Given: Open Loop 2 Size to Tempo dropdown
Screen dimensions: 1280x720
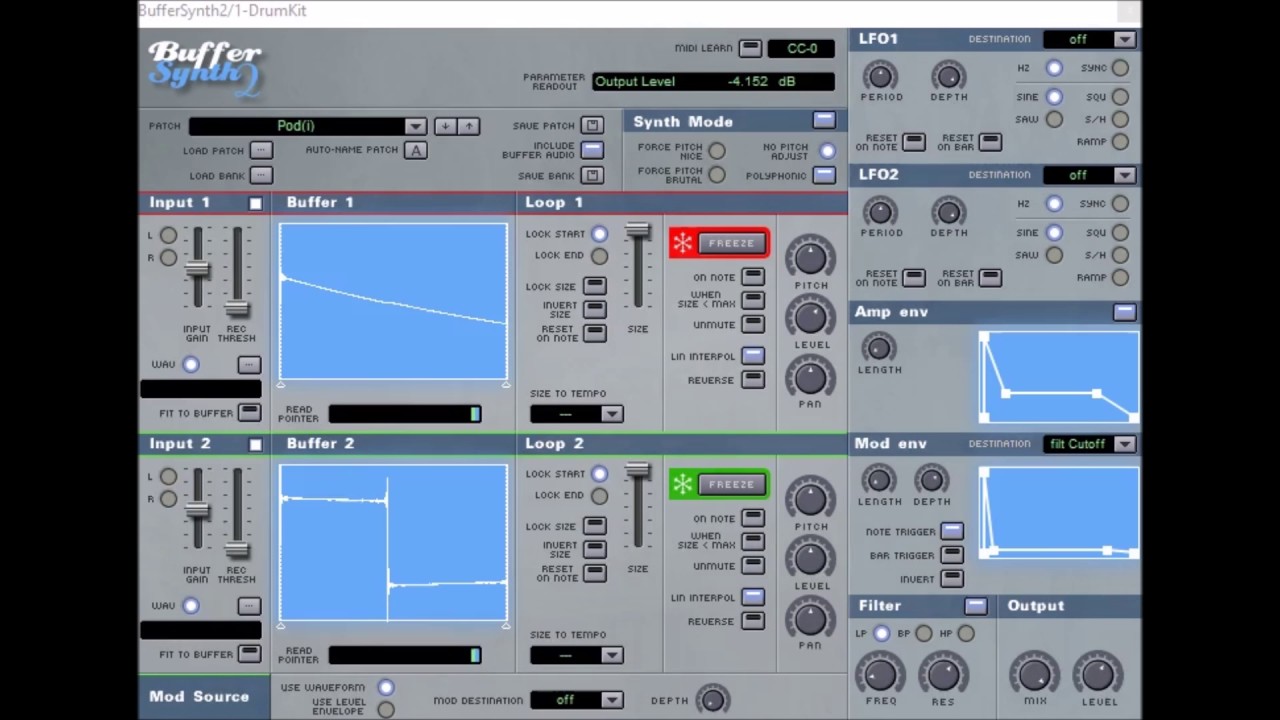Looking at the screenshot, I should (577, 655).
